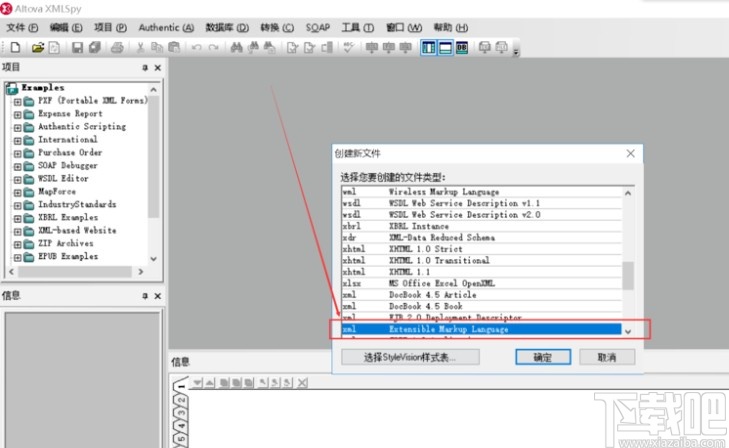
Task: Clear messages with the X icon in info toolbar
Action: (x=302, y=383)
